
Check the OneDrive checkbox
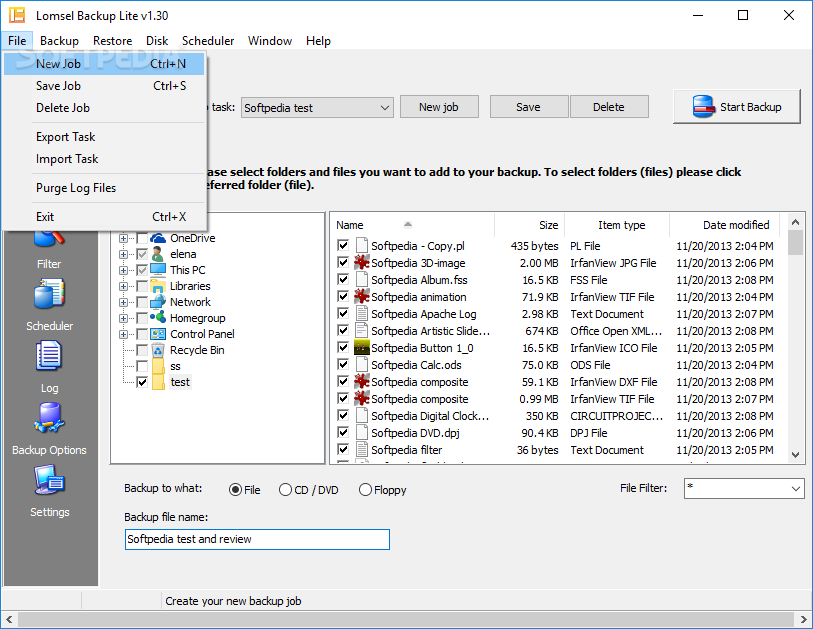tap(142, 238)
